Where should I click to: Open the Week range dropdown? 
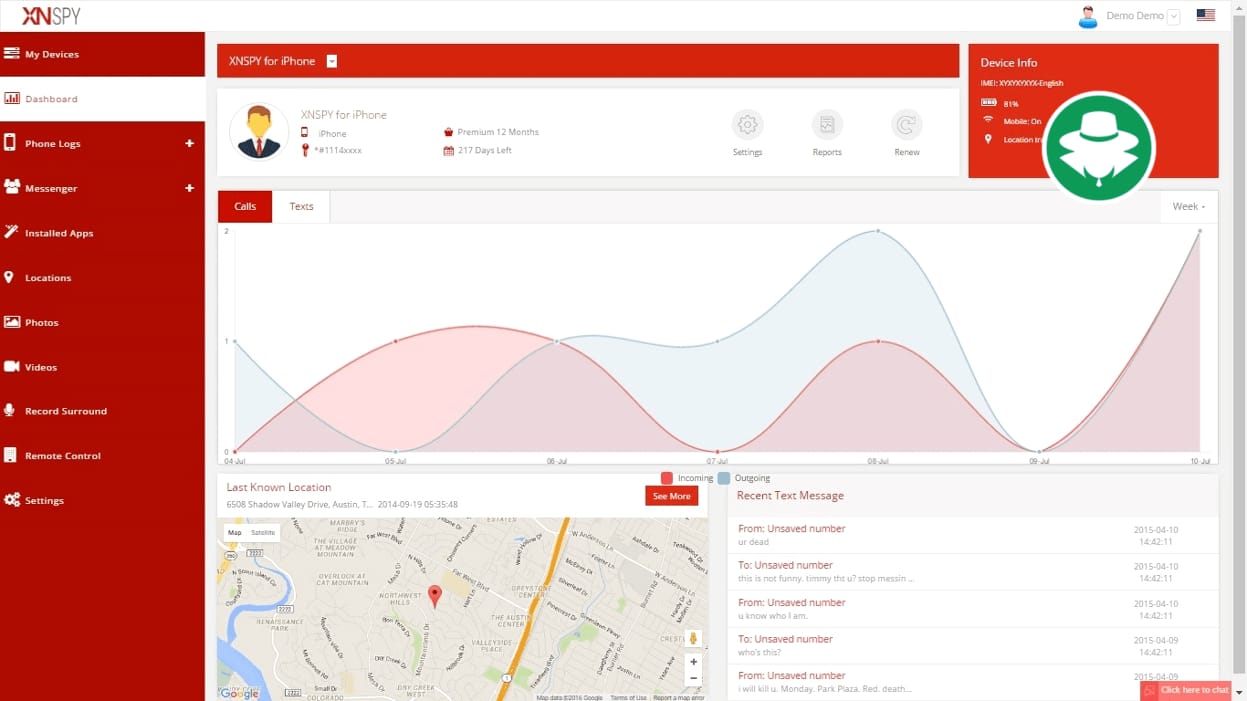(1188, 207)
